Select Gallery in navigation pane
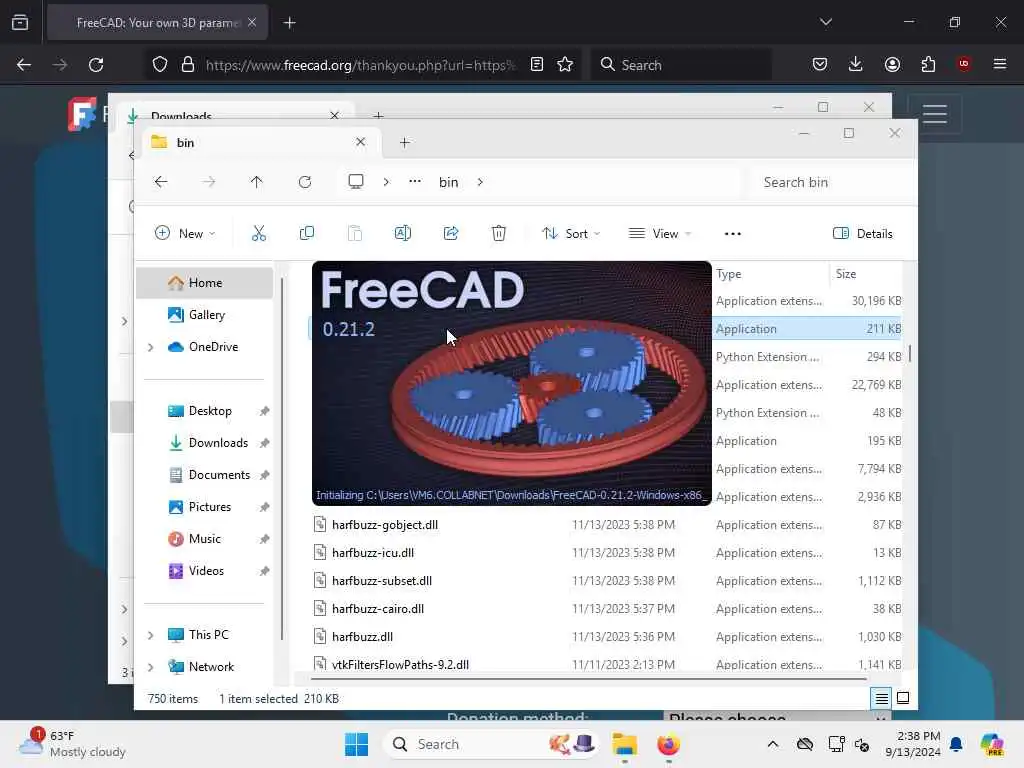 click(204, 315)
